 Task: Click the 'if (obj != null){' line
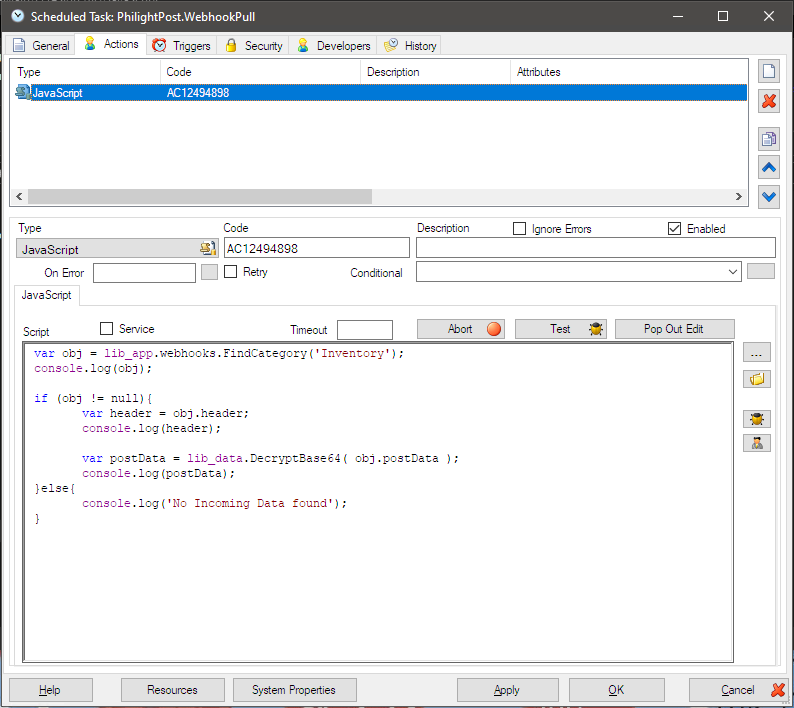pyautogui.click(x=93, y=398)
